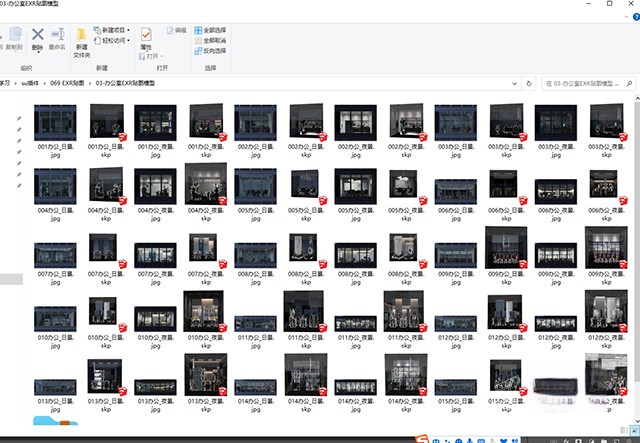Click Invert selection (反向选择) option
This screenshot has height=443, width=640.
point(210,49)
